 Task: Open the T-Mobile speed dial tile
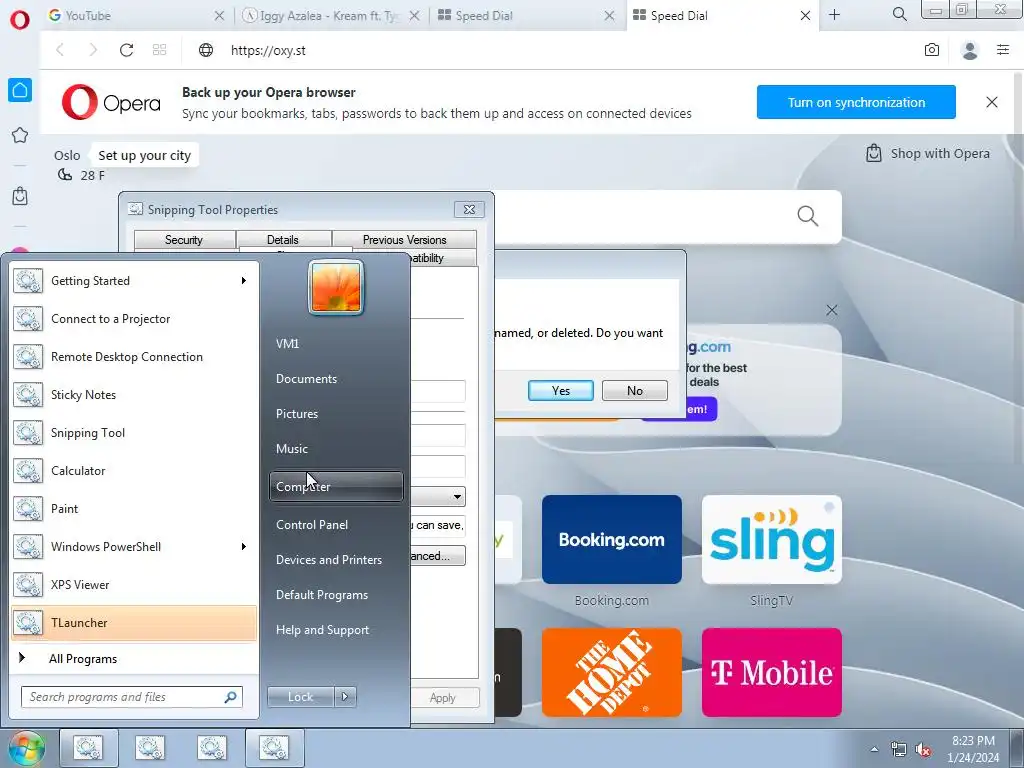tap(772, 673)
